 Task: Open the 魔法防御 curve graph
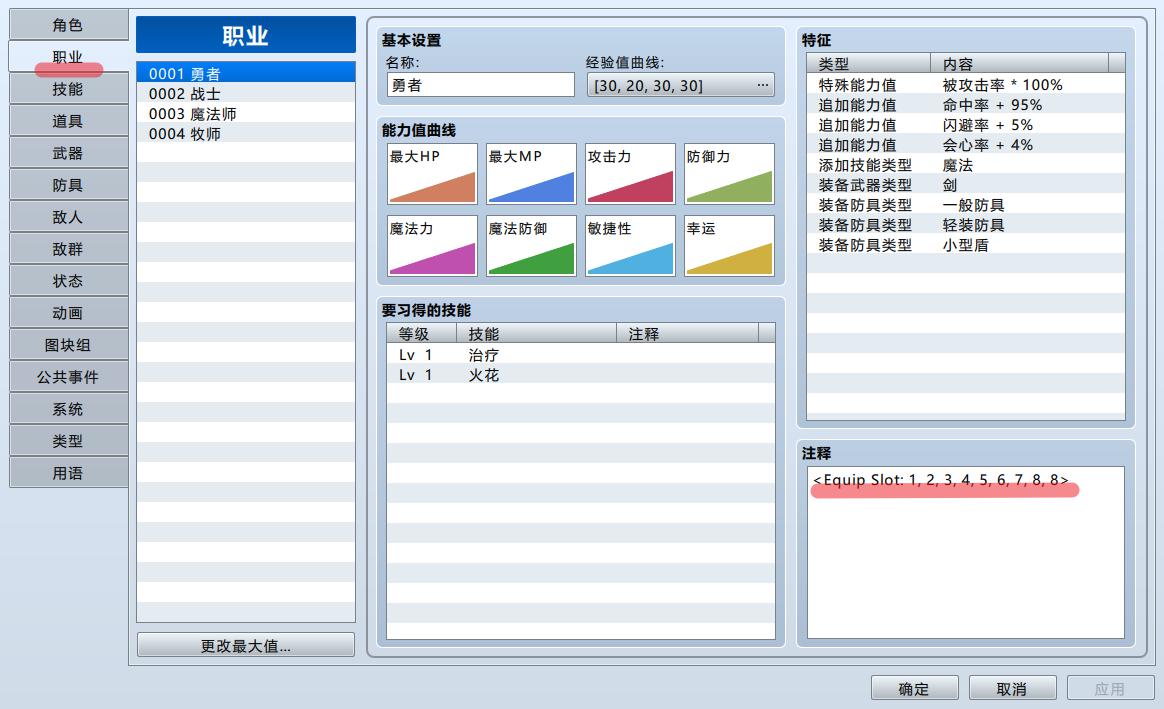[x=532, y=246]
